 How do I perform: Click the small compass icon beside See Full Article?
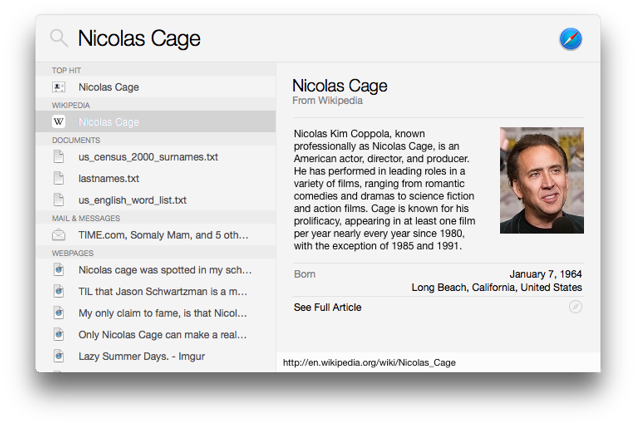575,307
